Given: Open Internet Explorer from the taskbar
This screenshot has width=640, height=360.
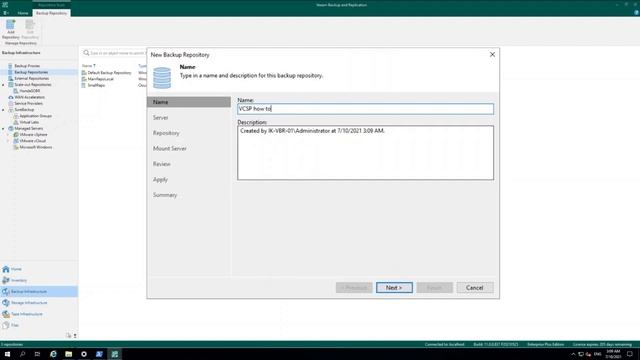Looking at the screenshot, I should pyautogui.click(x=53, y=354).
